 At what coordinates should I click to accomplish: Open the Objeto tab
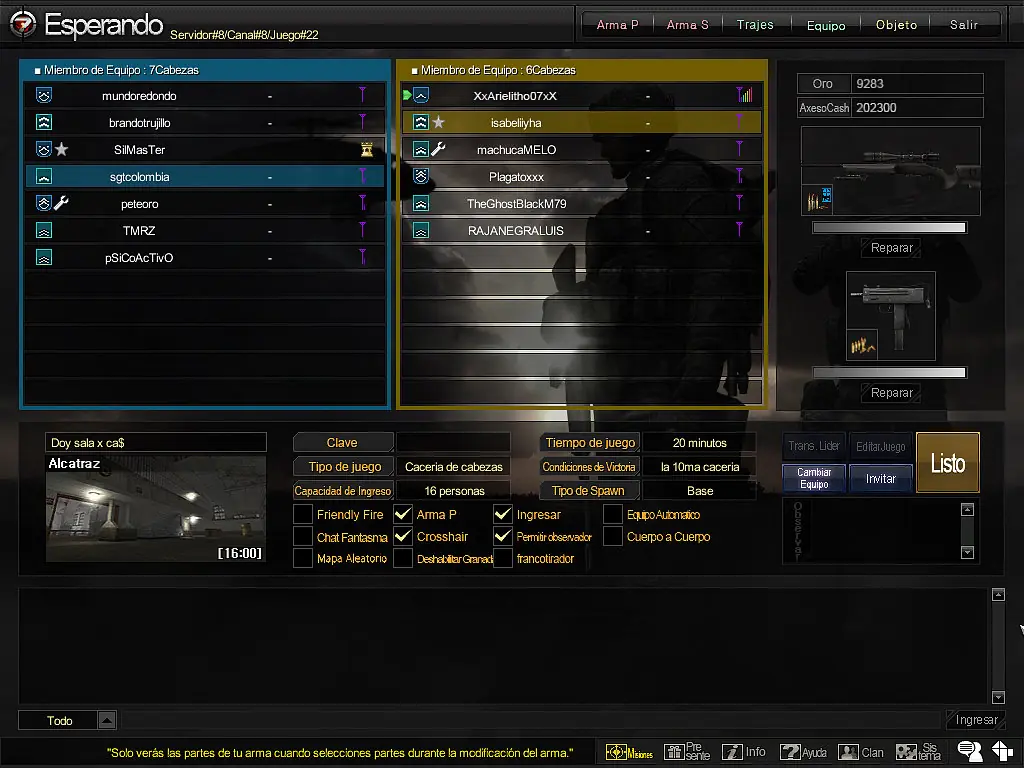[896, 25]
